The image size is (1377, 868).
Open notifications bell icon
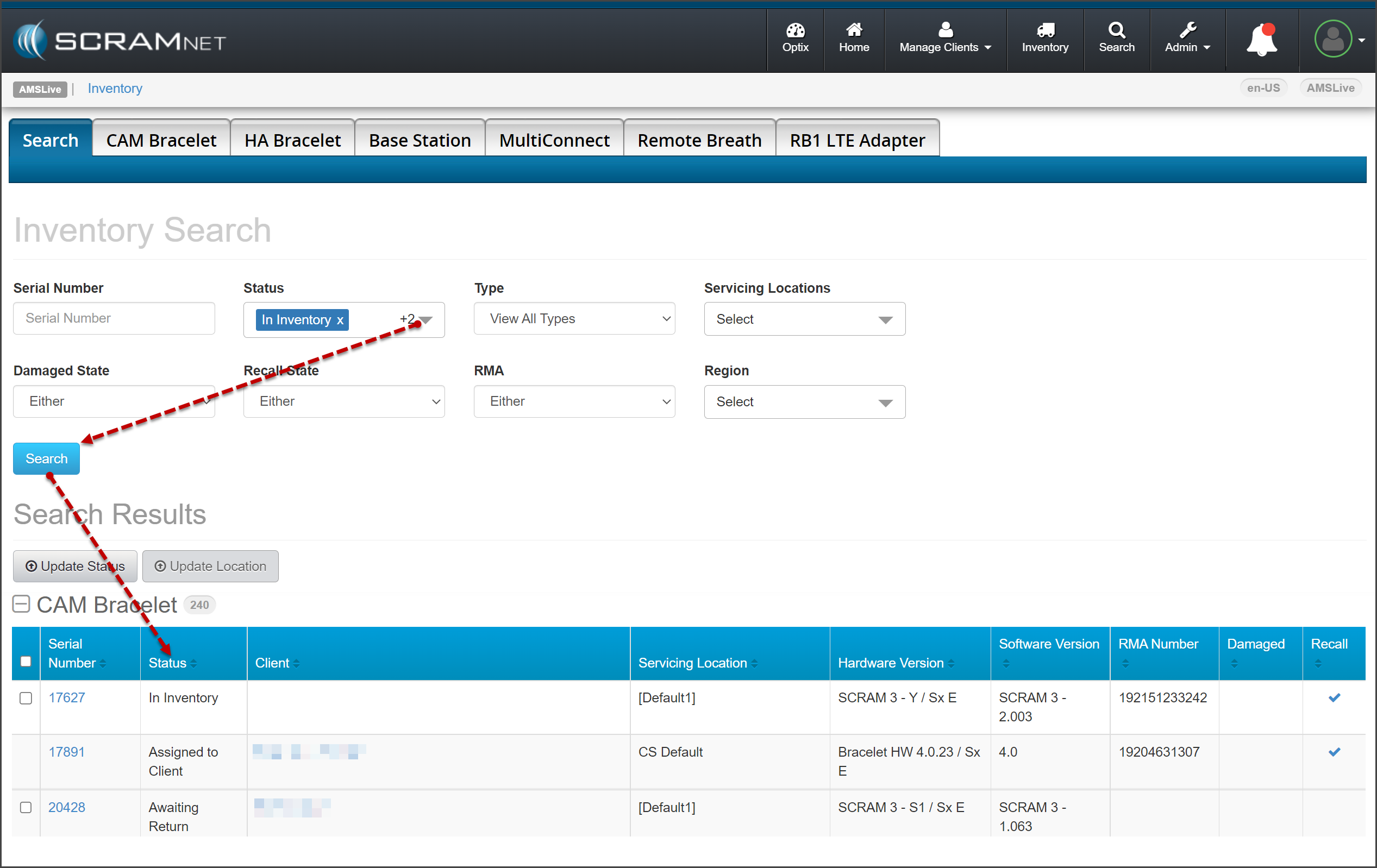click(x=1261, y=40)
